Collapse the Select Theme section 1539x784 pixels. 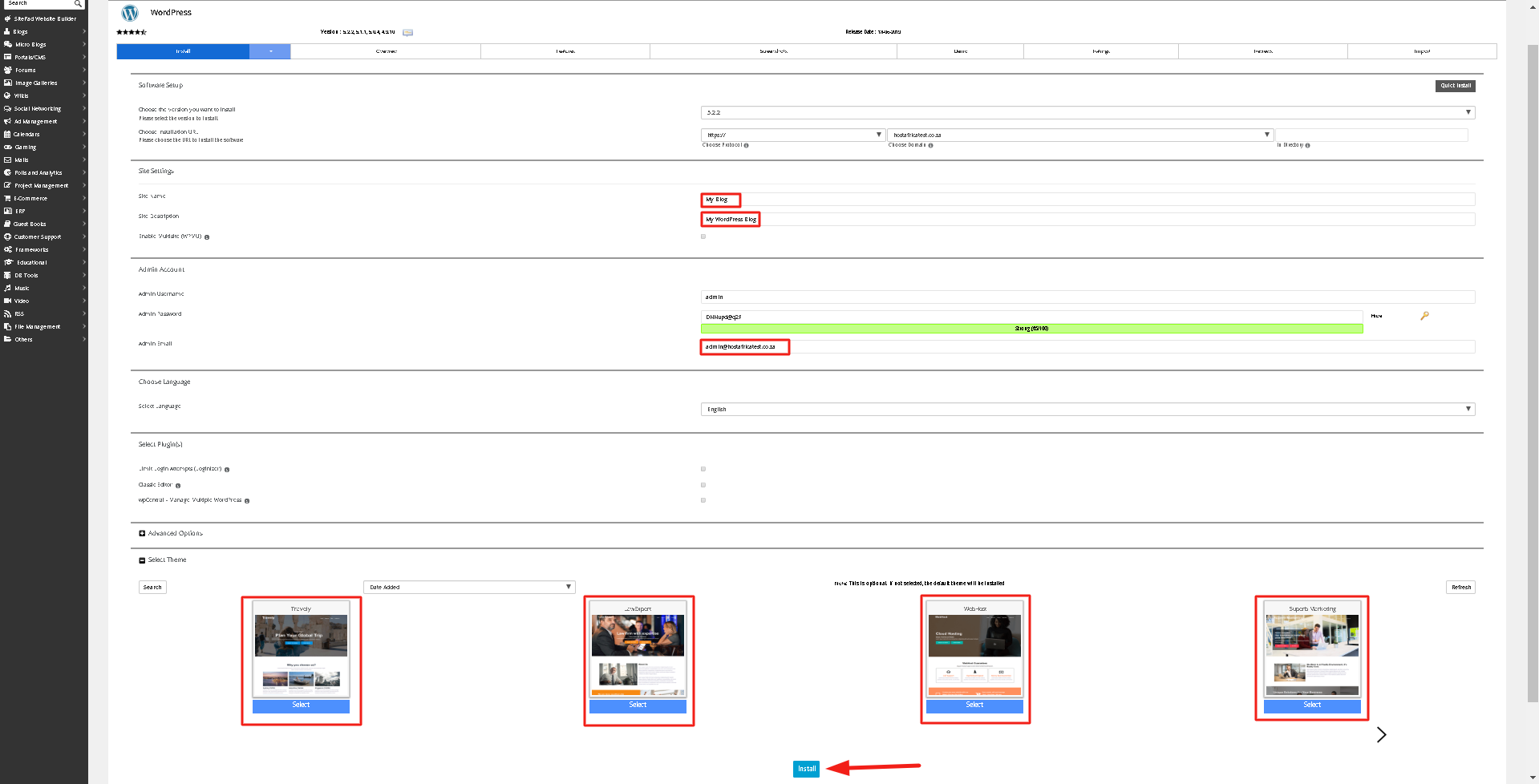[x=142, y=560]
